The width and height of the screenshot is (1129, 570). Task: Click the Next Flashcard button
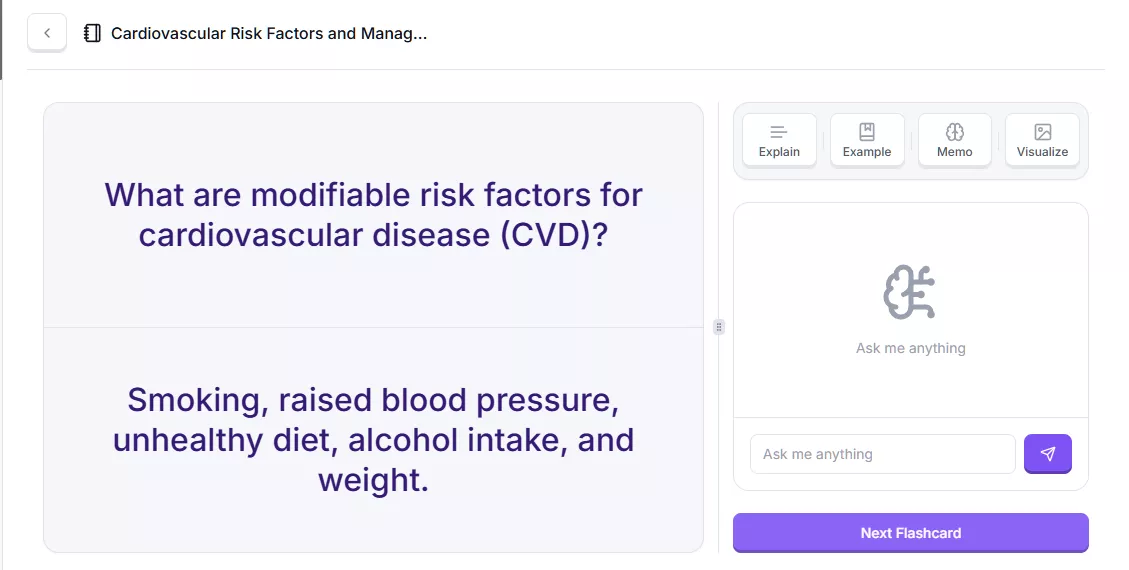coord(910,533)
